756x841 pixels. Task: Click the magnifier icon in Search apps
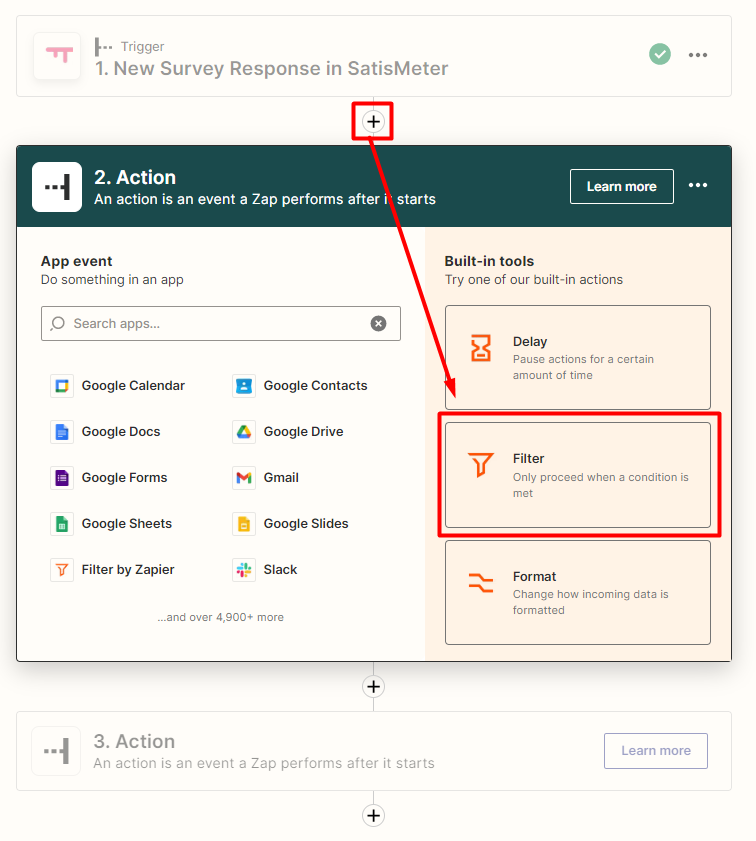pyautogui.click(x=57, y=323)
